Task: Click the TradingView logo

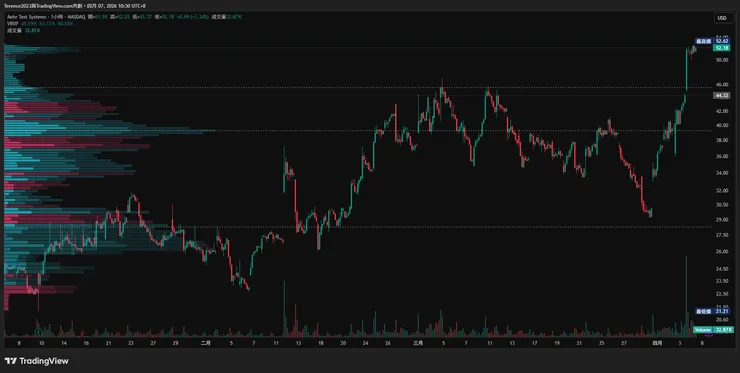Action: (37, 361)
